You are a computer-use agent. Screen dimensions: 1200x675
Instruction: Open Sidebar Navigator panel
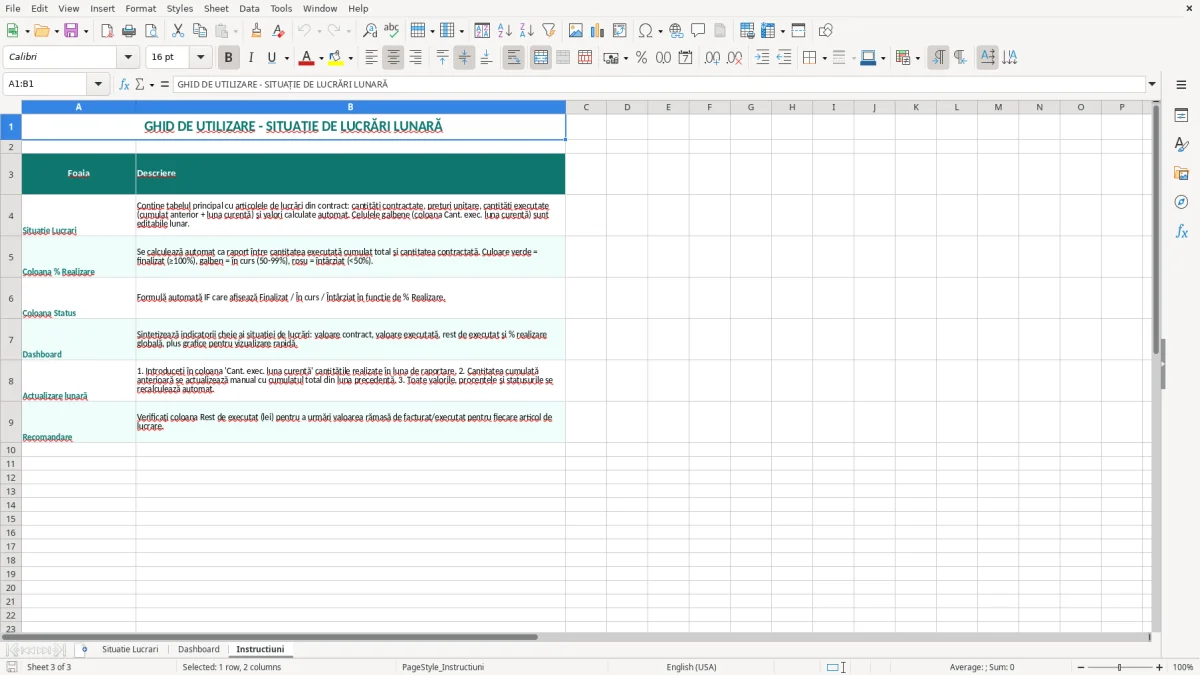tap(1181, 202)
